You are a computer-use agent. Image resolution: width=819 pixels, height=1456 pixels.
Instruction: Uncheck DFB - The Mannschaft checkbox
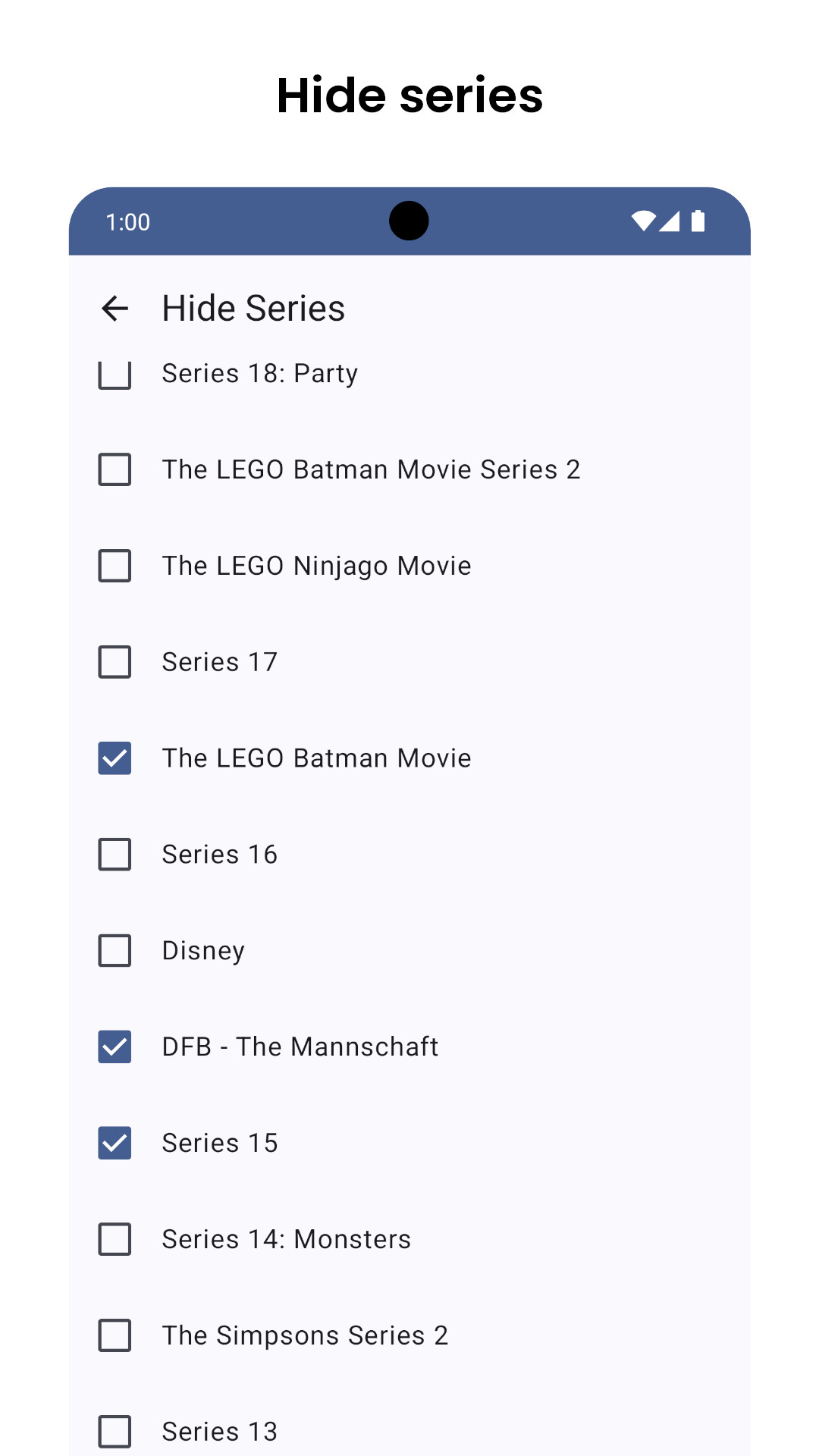(115, 1047)
